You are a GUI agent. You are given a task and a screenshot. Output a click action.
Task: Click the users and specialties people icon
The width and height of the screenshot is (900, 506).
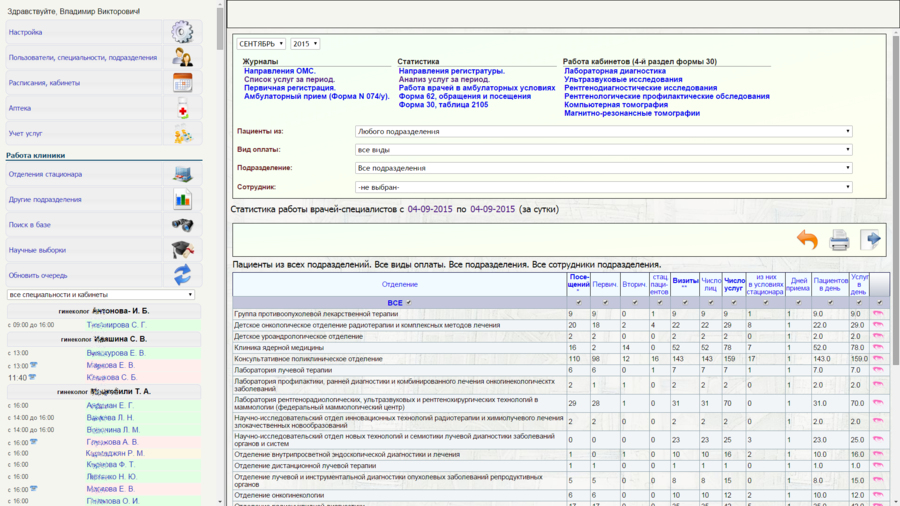[x=182, y=57]
